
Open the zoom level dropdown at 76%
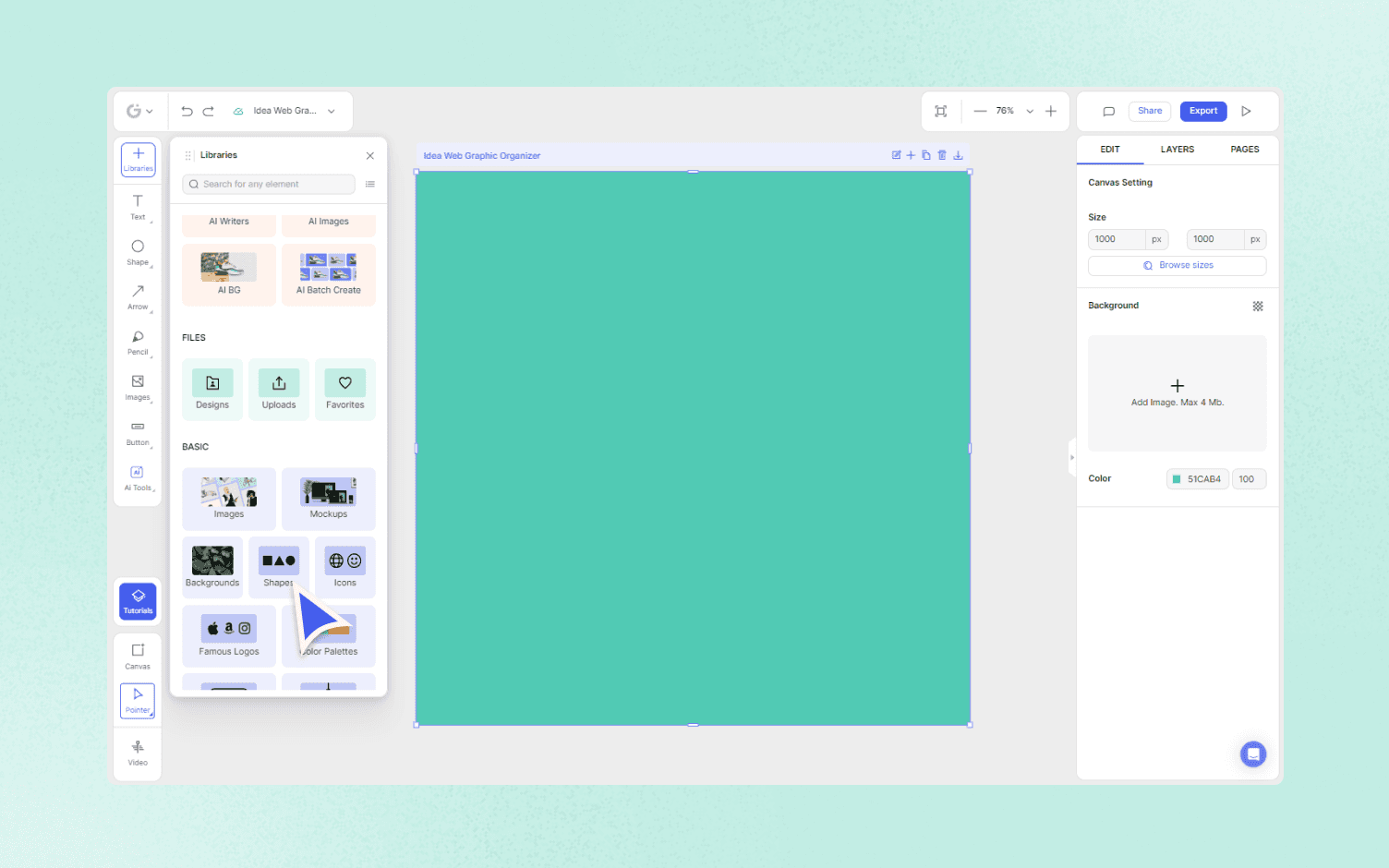(x=1029, y=111)
